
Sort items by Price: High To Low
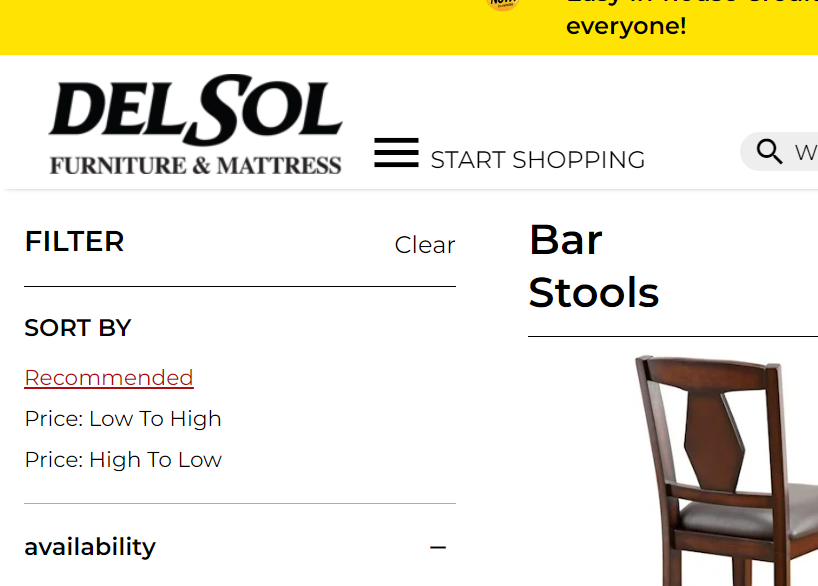pyautogui.click(x=123, y=460)
